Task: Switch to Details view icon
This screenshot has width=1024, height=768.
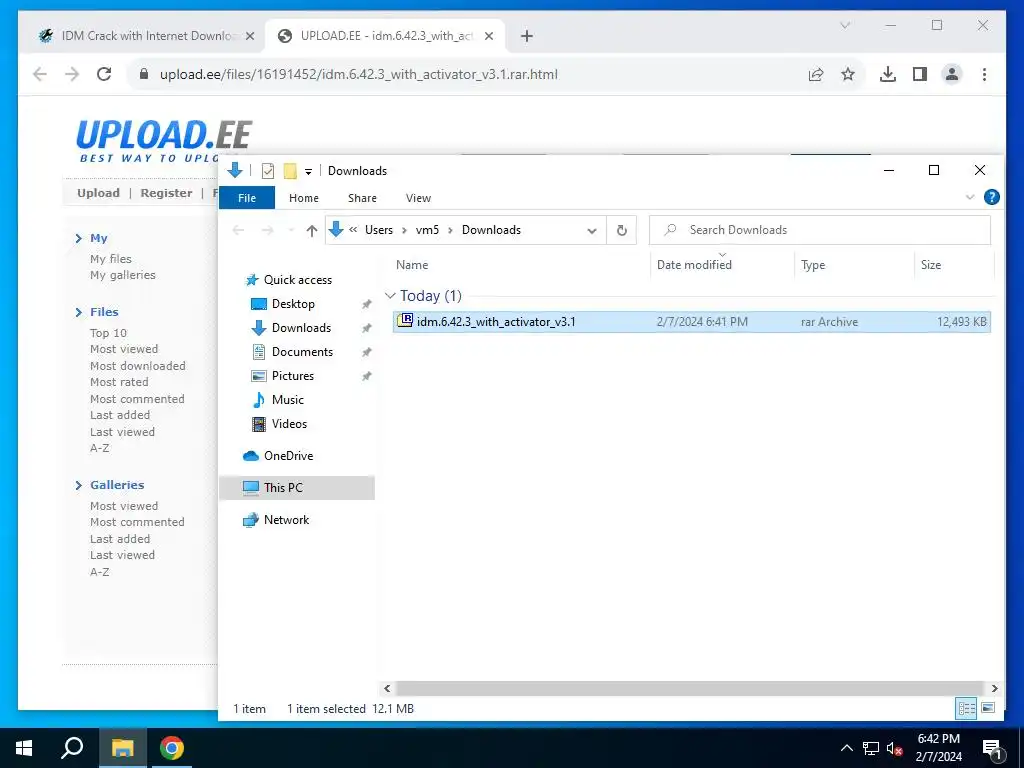Action: coord(967,709)
